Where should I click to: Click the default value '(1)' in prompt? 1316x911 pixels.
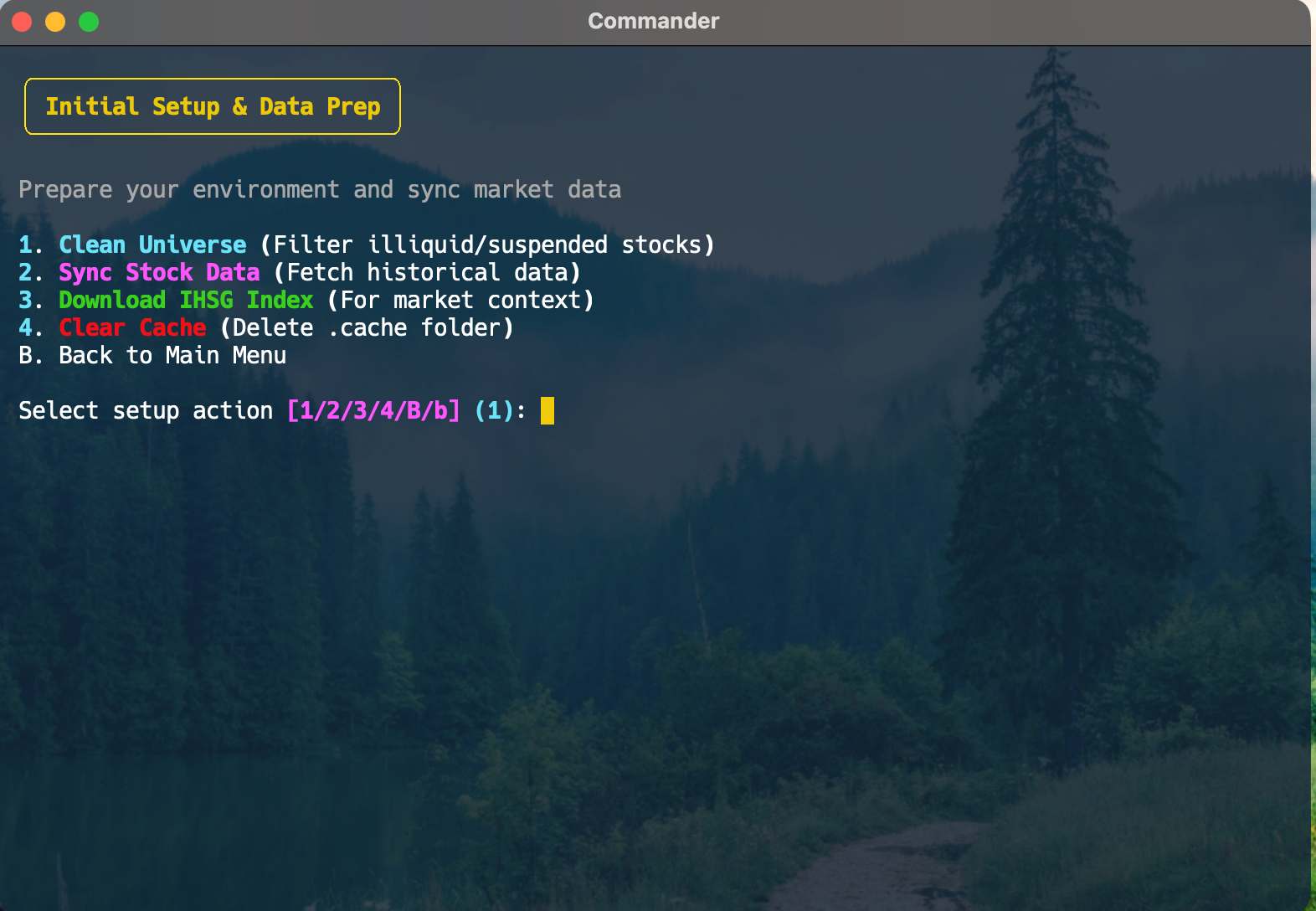[x=494, y=410]
